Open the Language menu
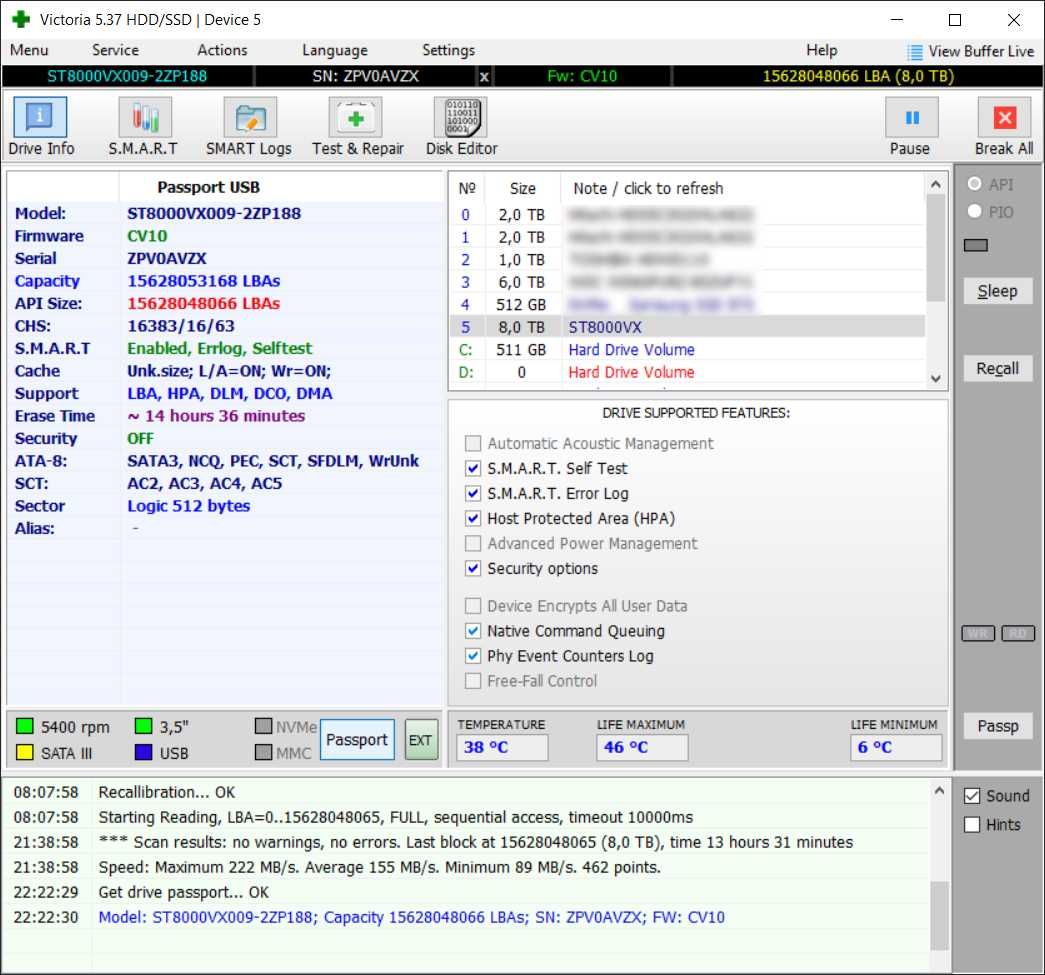The width and height of the screenshot is (1045, 975). [335, 50]
